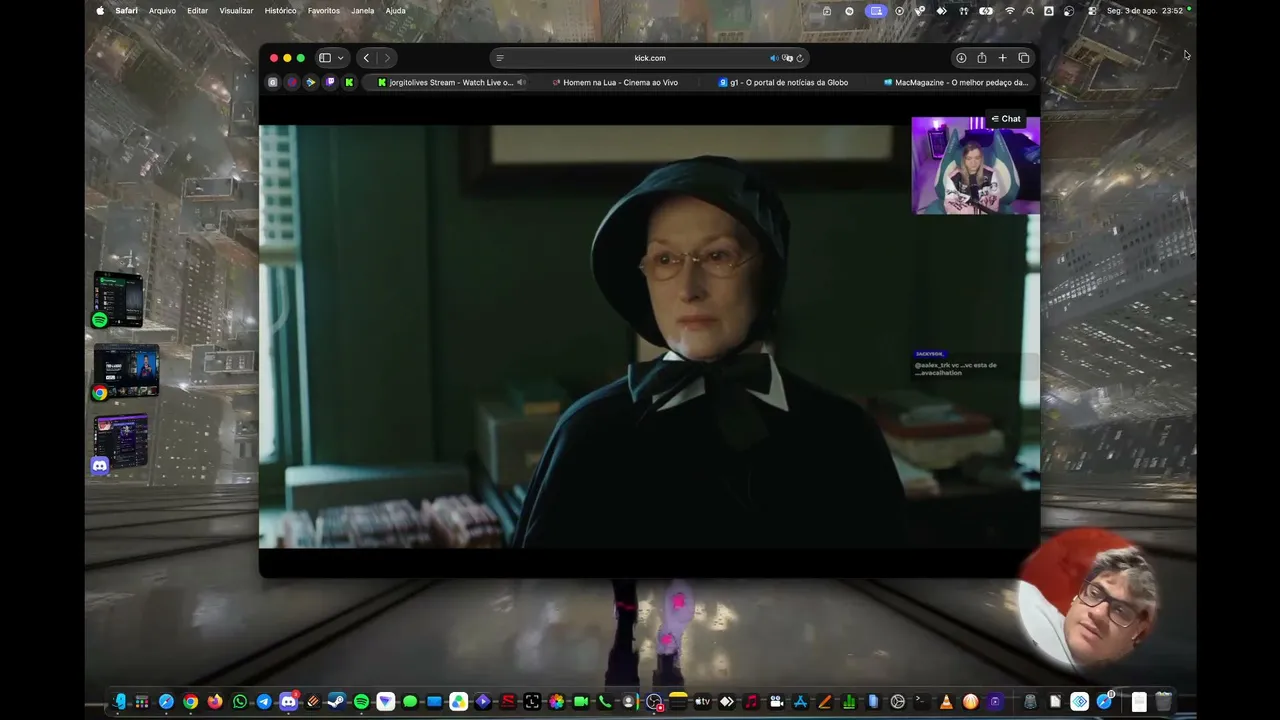The height and width of the screenshot is (720, 1280).
Task: Open a new tab with the plus button
Action: click(1002, 58)
